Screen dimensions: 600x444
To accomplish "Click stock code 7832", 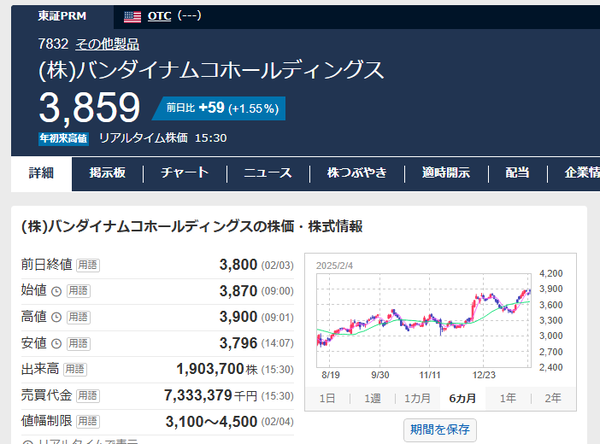I will tap(53, 44).
